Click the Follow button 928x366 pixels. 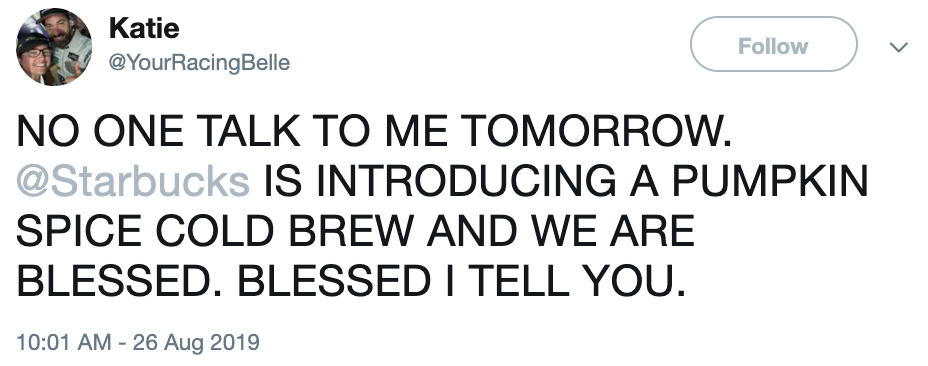(x=774, y=44)
